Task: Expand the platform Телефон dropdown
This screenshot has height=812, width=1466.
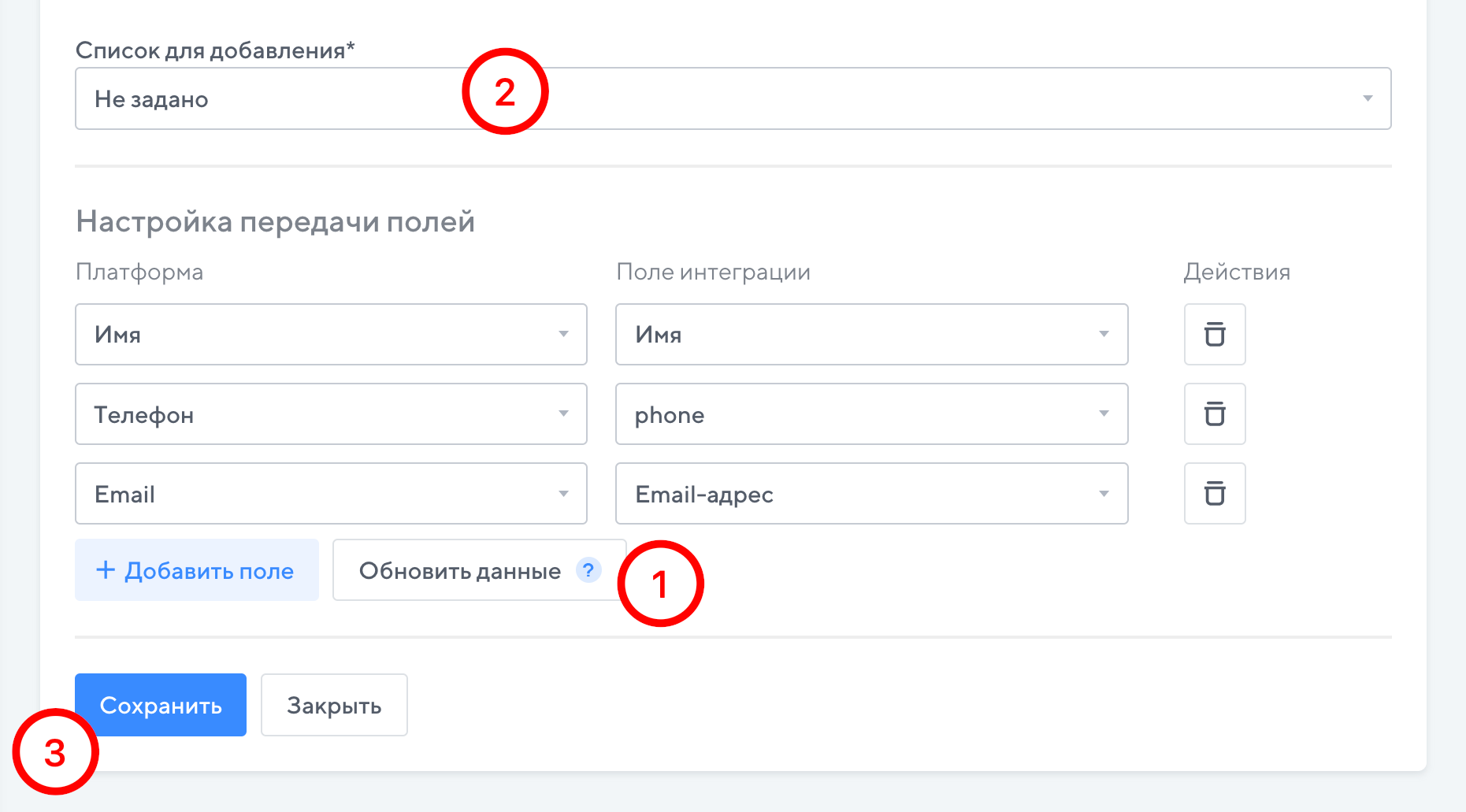Action: pos(331,414)
